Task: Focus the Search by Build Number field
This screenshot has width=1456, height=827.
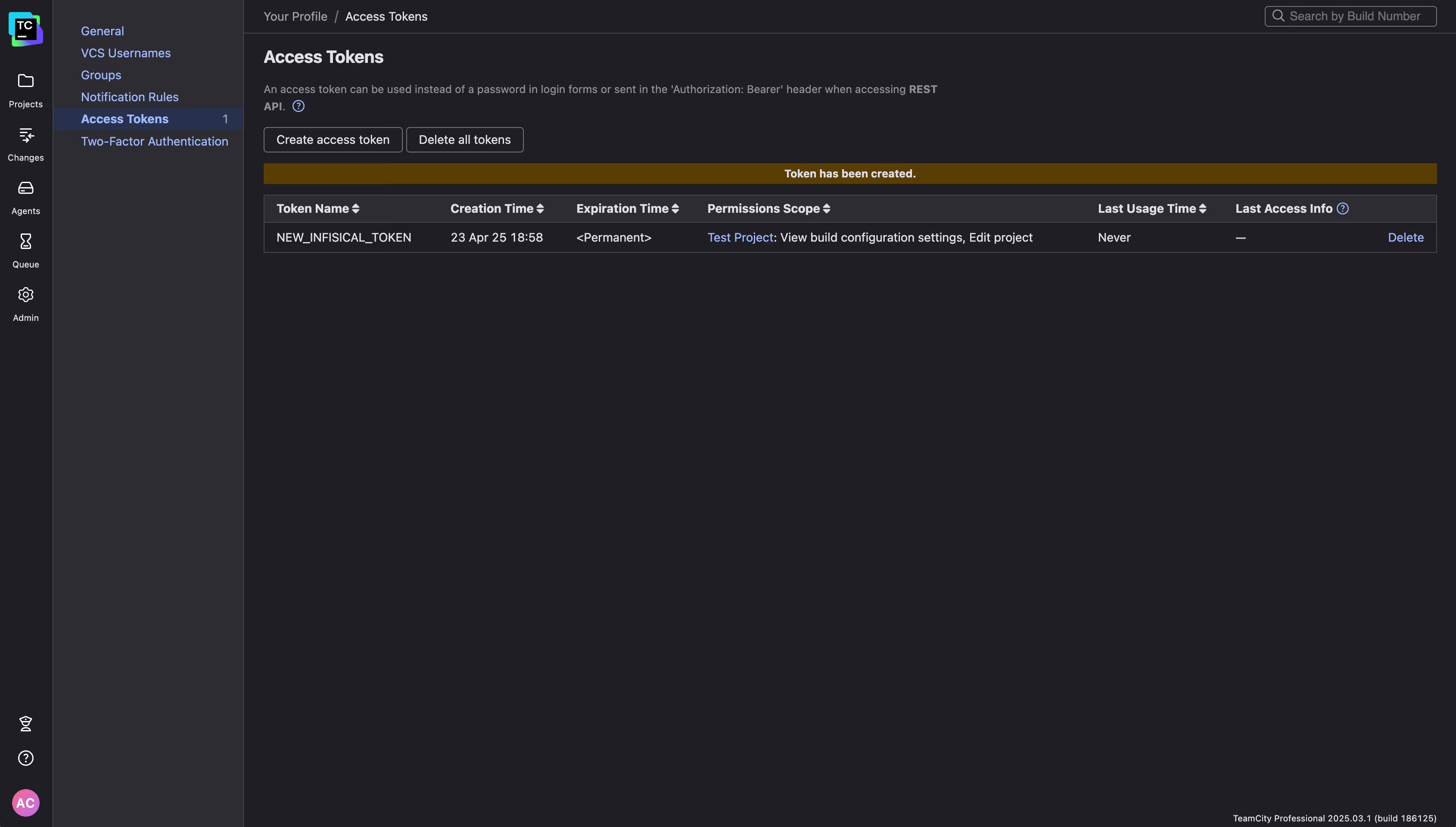Action: click(x=1350, y=16)
